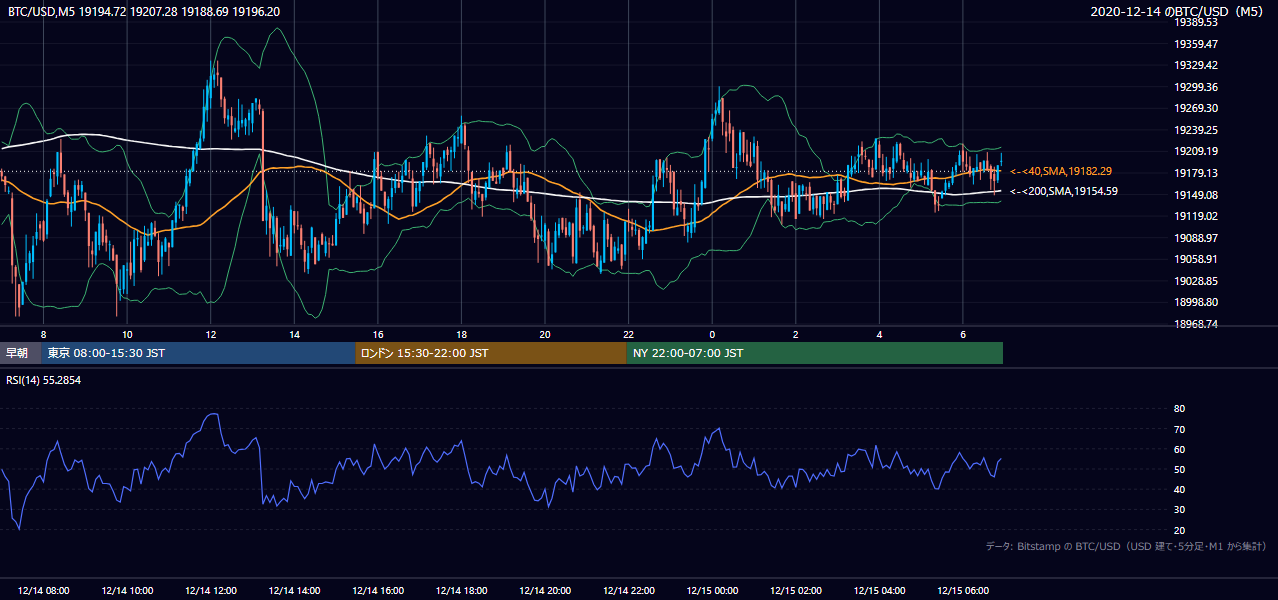Click the 12/14 12:00 time axis label
1278x600 pixels.
[x=211, y=591]
